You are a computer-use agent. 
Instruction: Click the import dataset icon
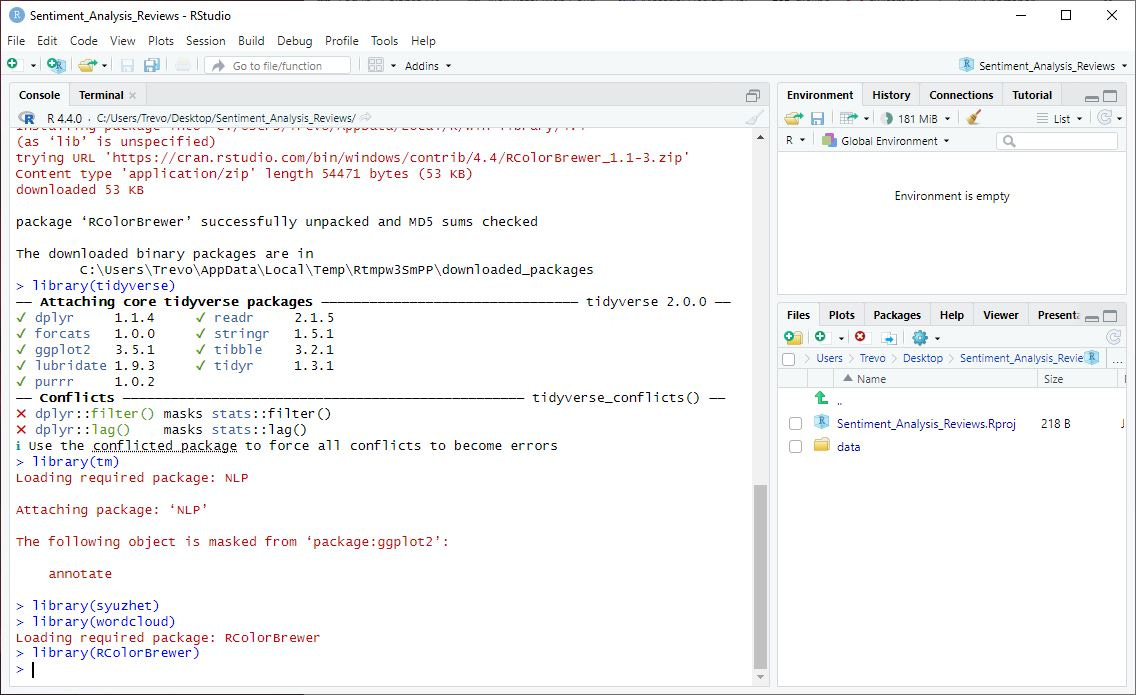(x=848, y=118)
